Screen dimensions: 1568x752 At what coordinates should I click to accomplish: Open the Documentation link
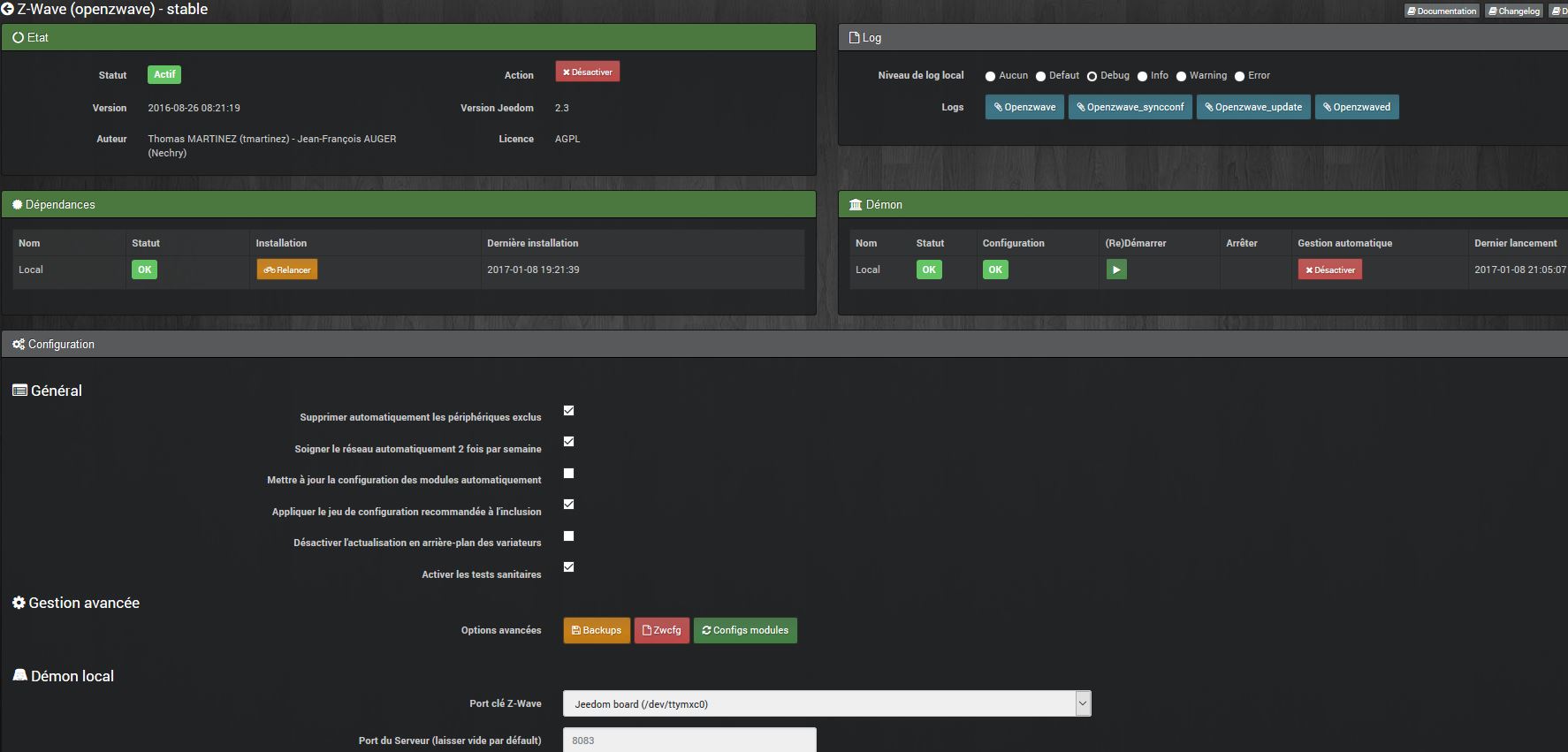[1442, 11]
